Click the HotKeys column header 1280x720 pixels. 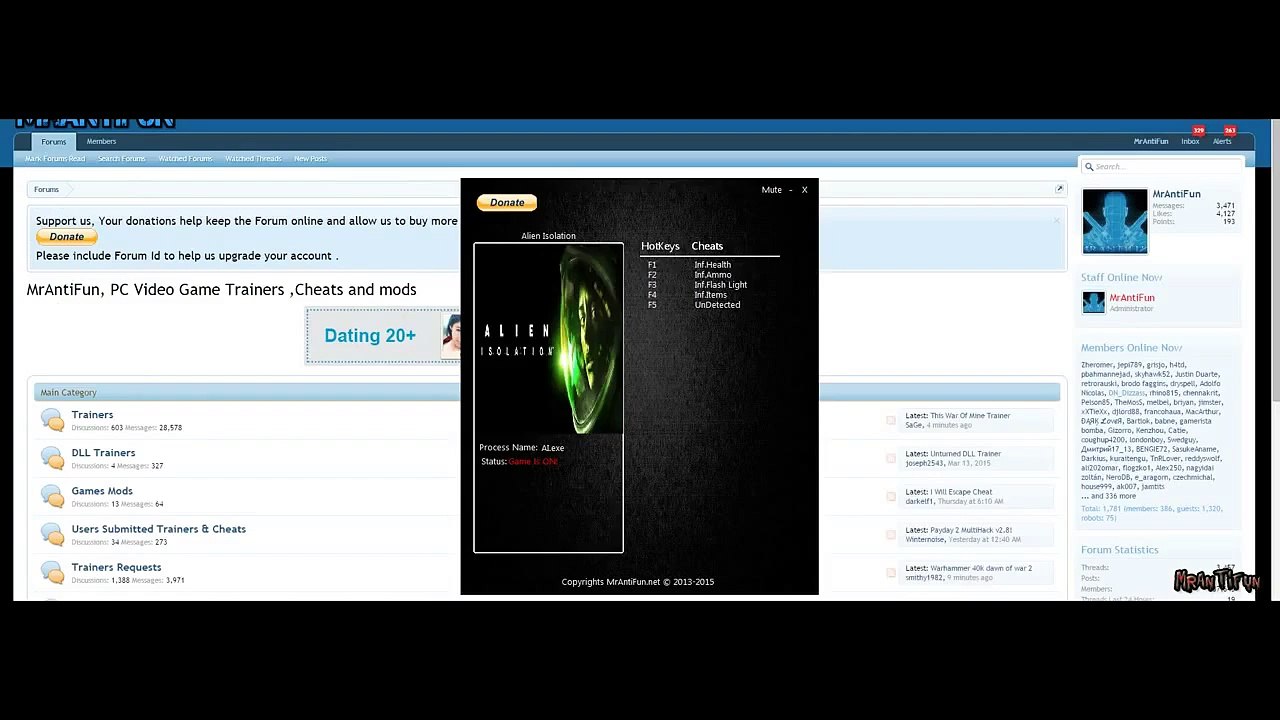[x=660, y=246]
